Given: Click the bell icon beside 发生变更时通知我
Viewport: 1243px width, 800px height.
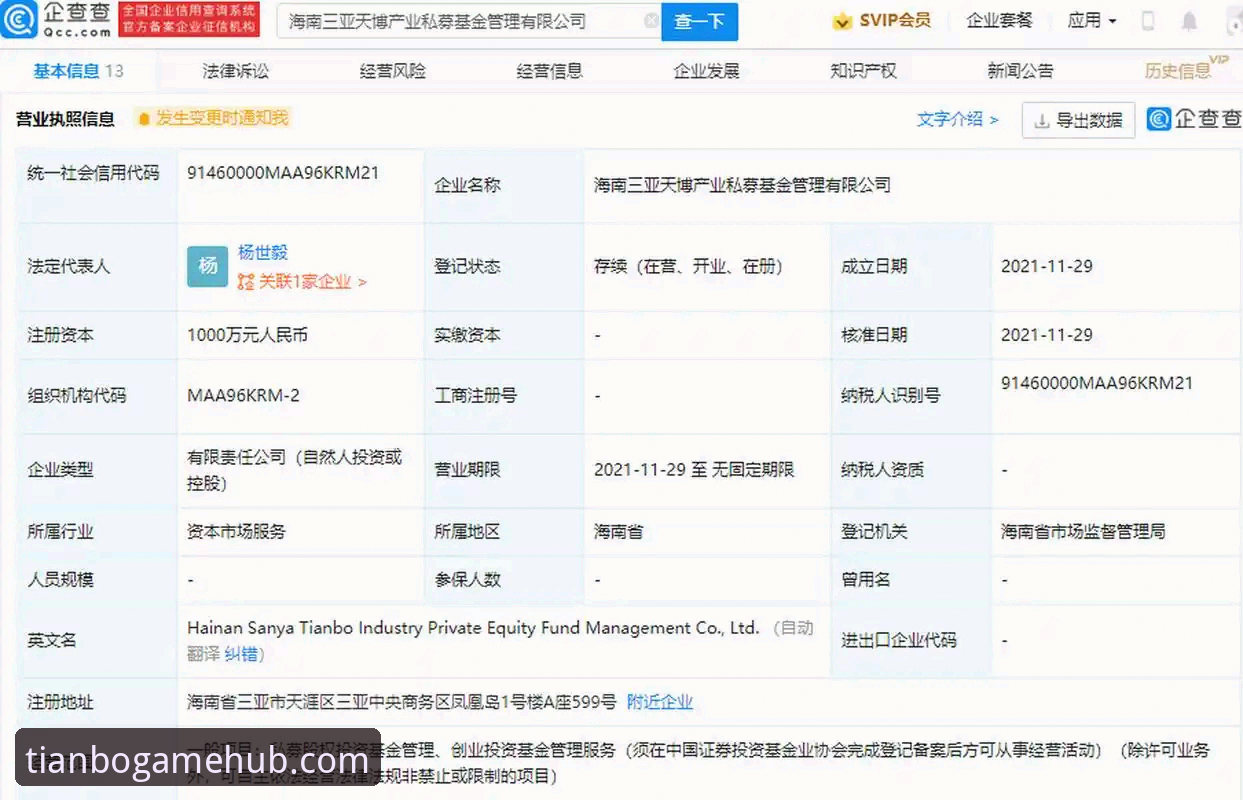Looking at the screenshot, I should tap(144, 119).
